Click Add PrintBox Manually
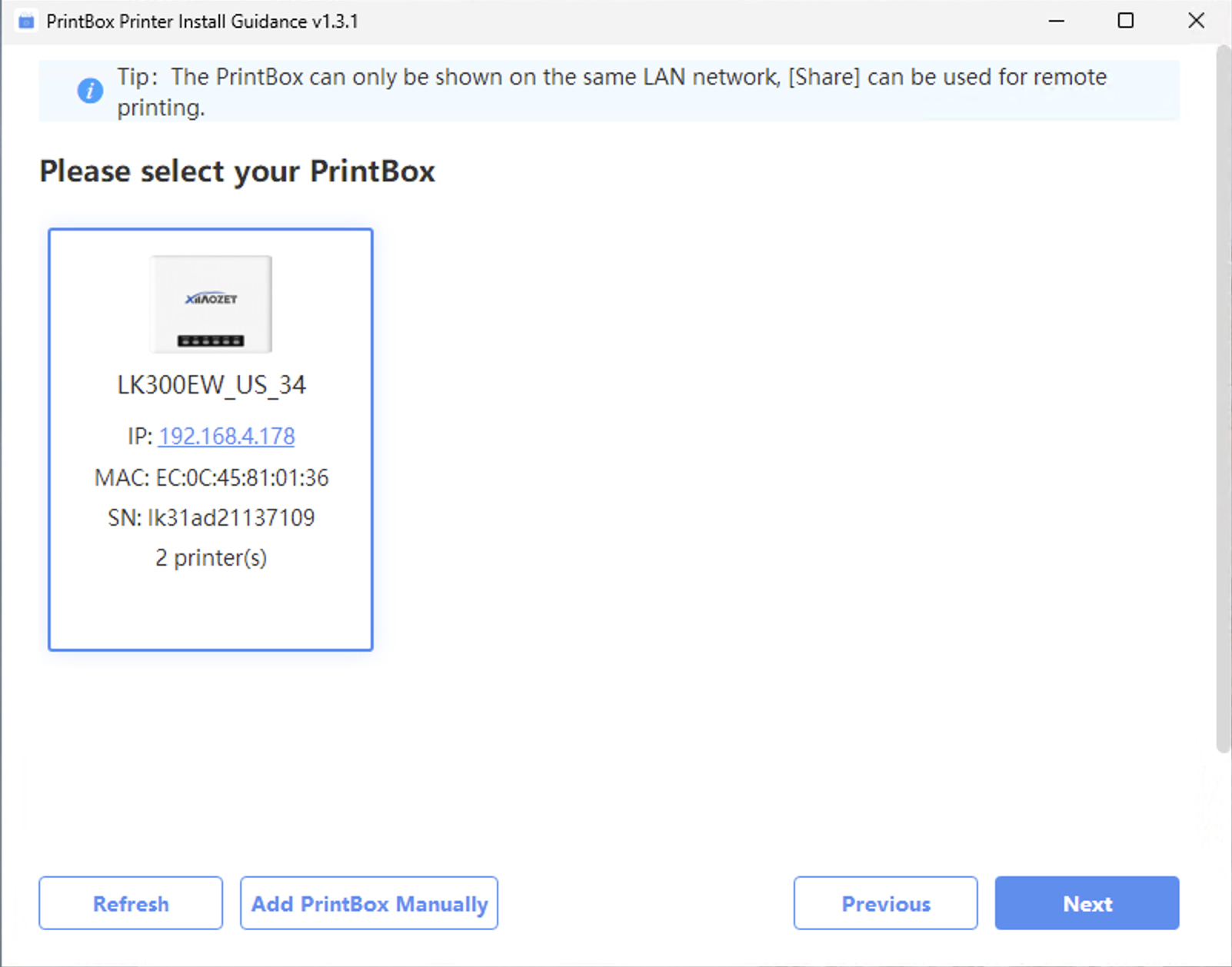The width and height of the screenshot is (1232, 967). click(x=368, y=903)
